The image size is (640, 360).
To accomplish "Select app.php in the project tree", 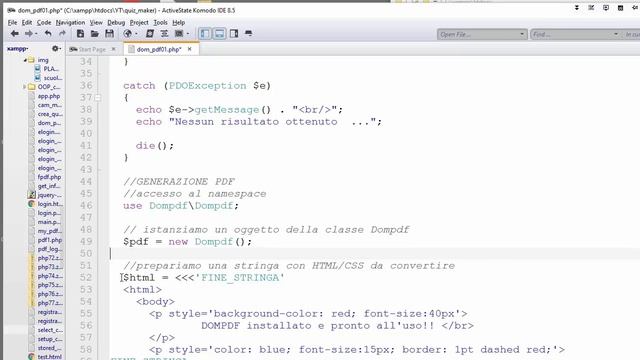I will point(49,96).
